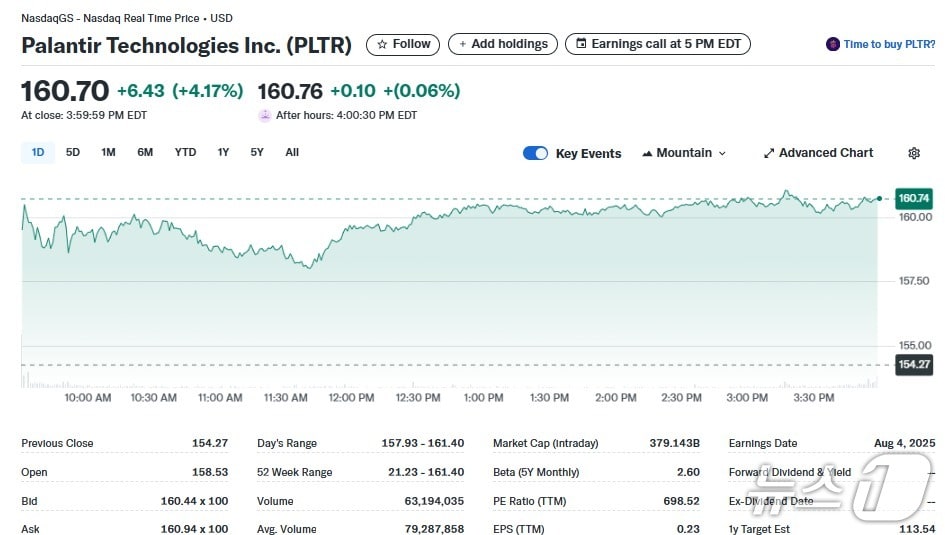Open the Time to buy PLTR? link
The height and width of the screenshot is (535, 945).
point(889,44)
